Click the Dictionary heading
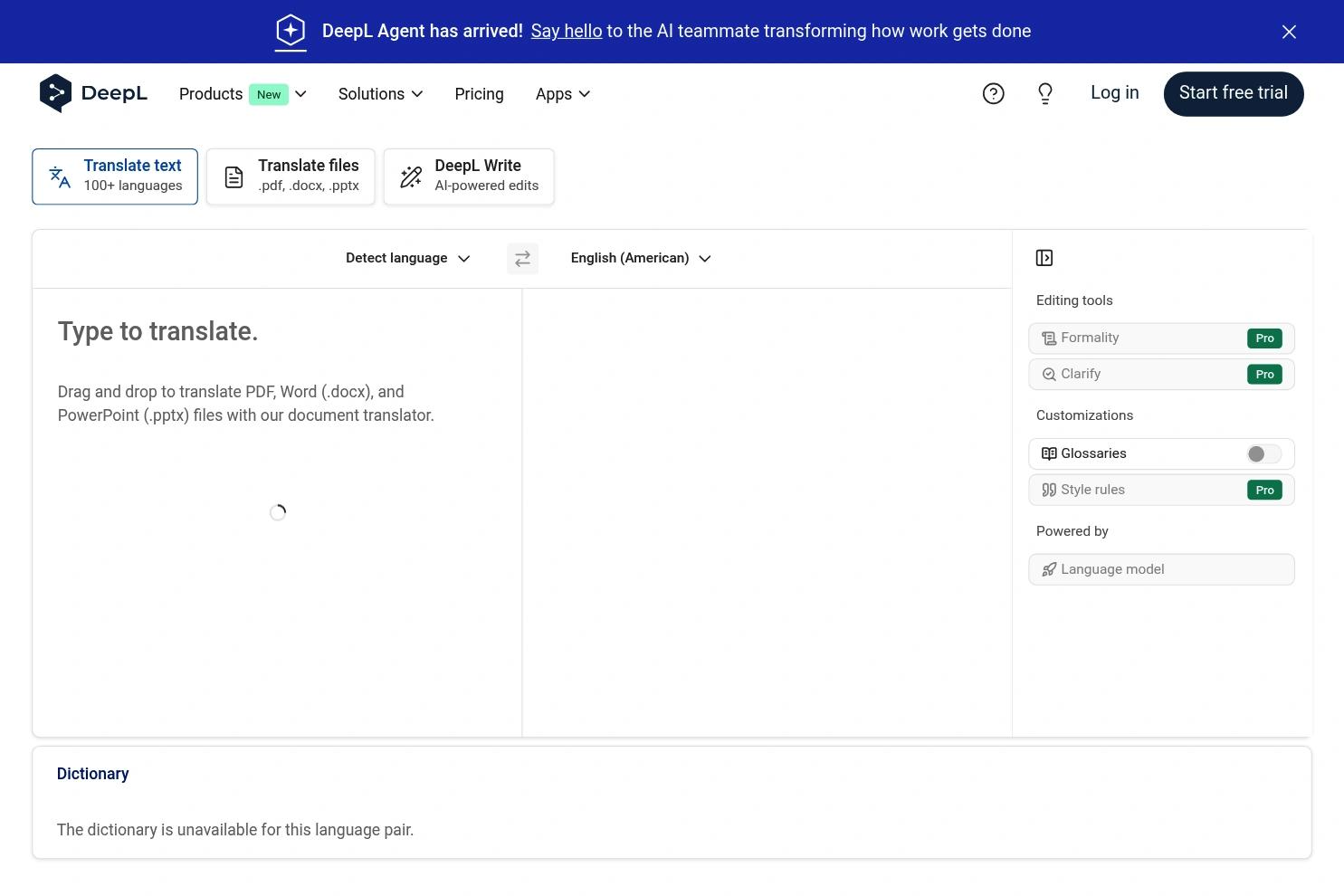The height and width of the screenshot is (896, 1344). pyautogui.click(x=93, y=774)
